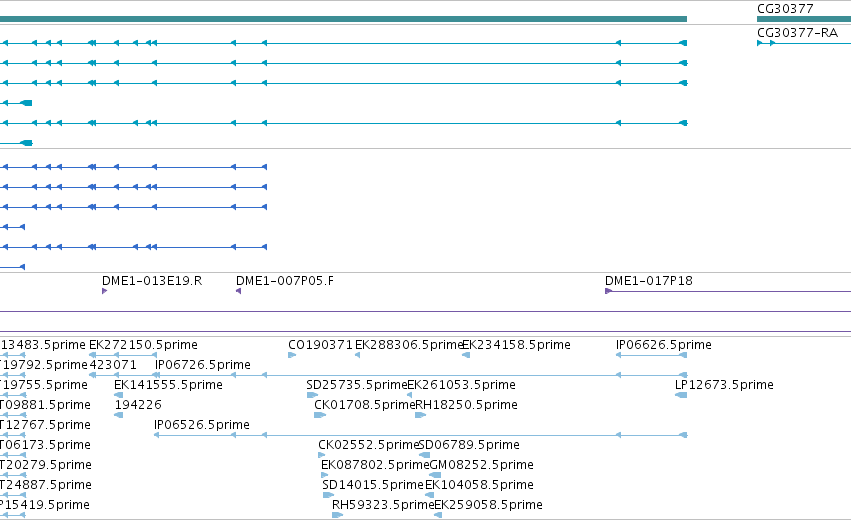The image size is (851, 520).
Task: Select the 194226 EST arrow glyph
Action: (119, 415)
